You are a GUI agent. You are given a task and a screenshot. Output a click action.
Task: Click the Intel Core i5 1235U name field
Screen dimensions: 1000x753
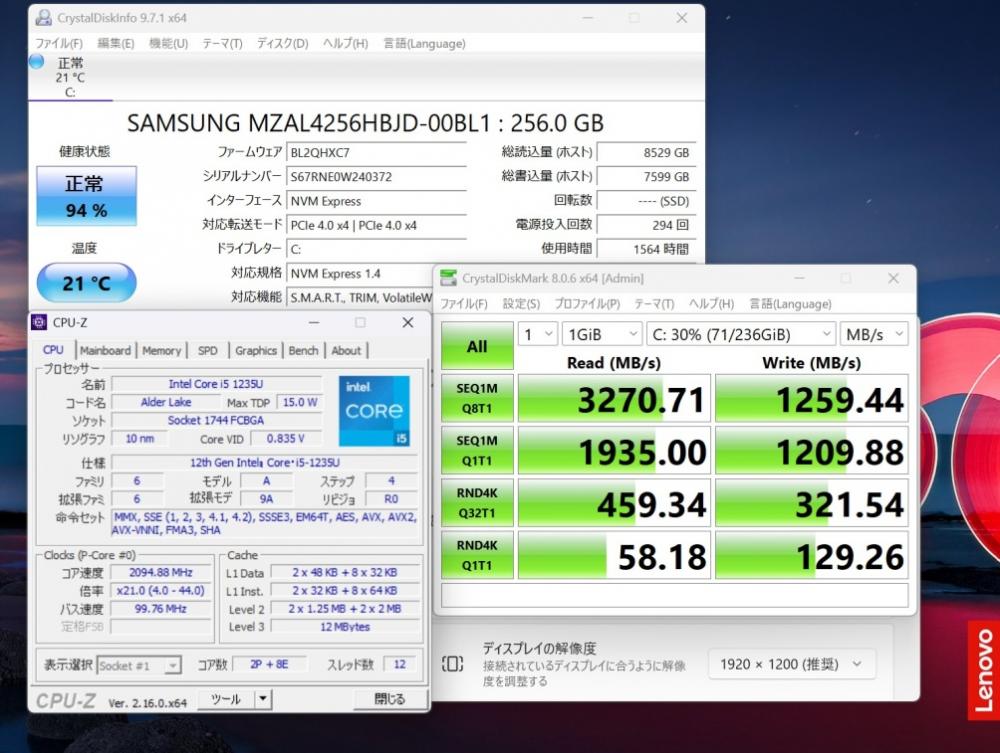coord(216,384)
